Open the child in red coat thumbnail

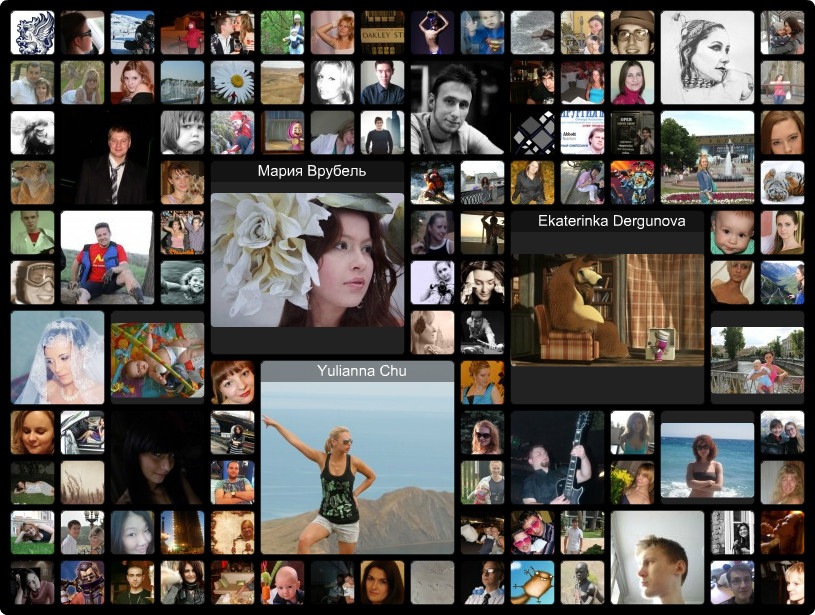click(182, 32)
